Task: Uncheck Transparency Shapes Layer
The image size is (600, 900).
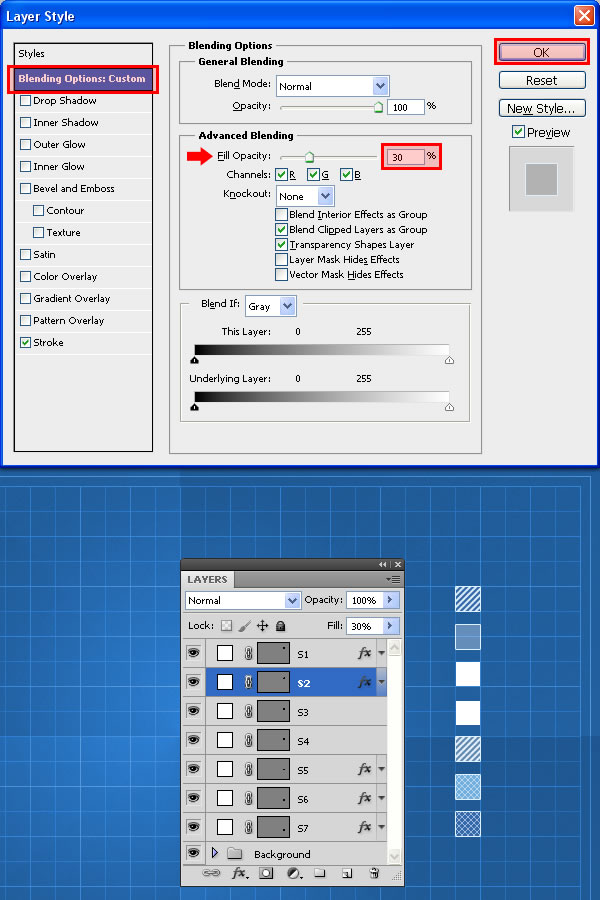Action: tap(281, 245)
